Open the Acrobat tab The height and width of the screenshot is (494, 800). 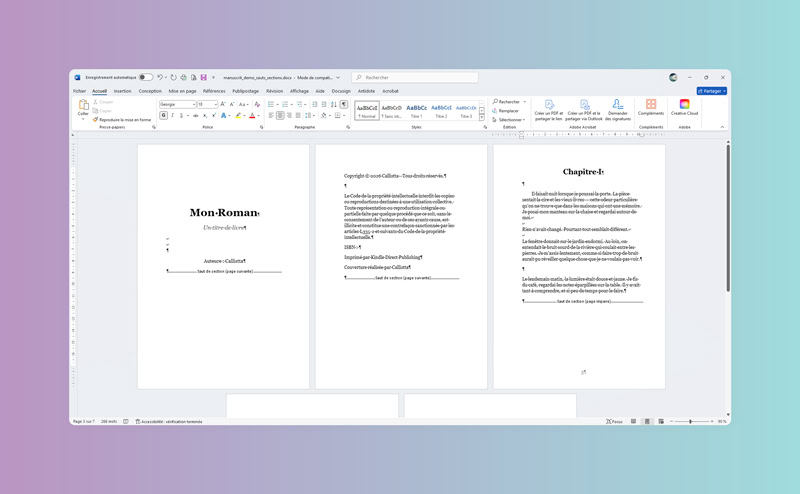tap(390, 91)
